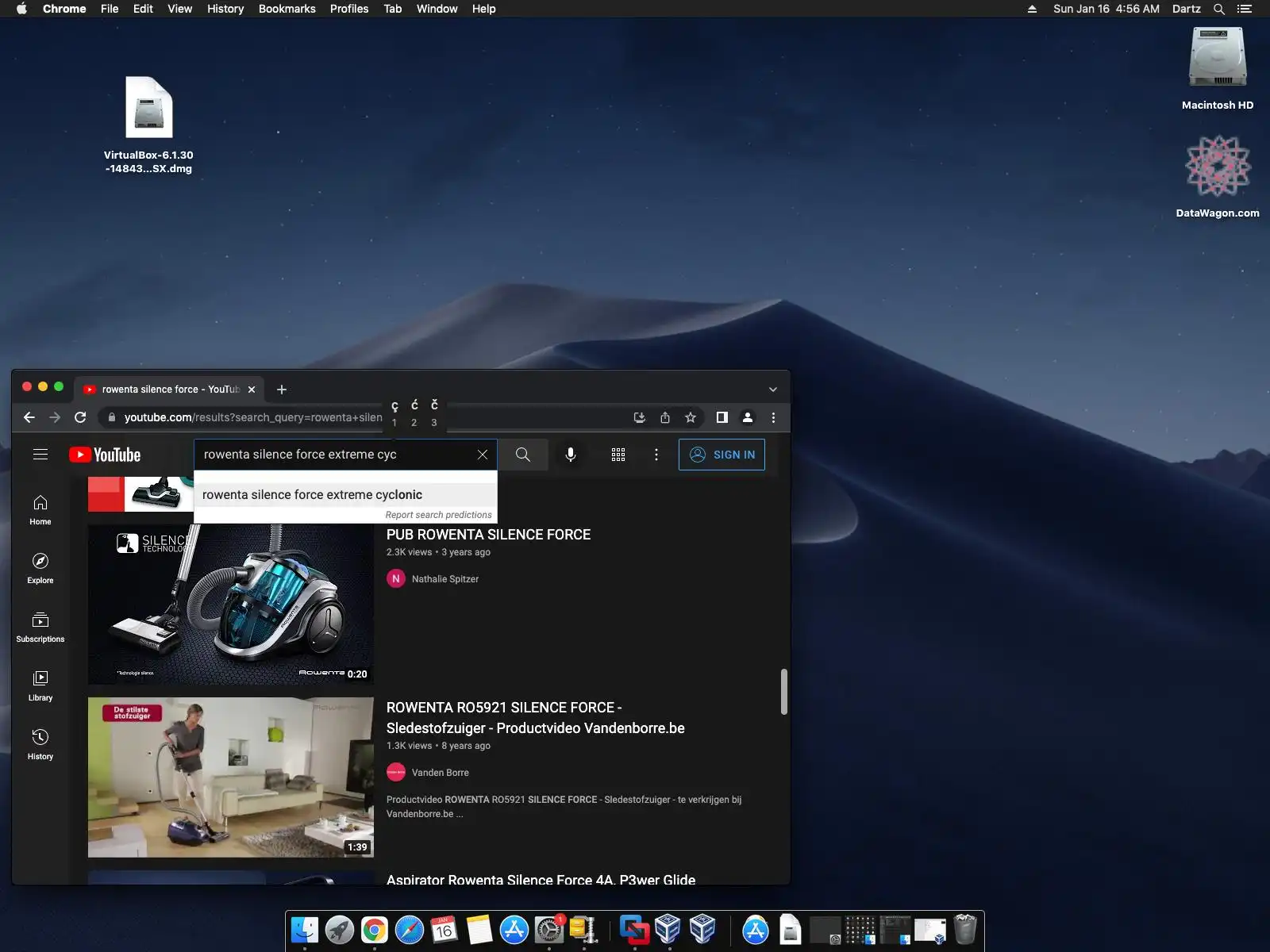Open Safari from the Dock
1270x952 pixels.
coord(410,930)
